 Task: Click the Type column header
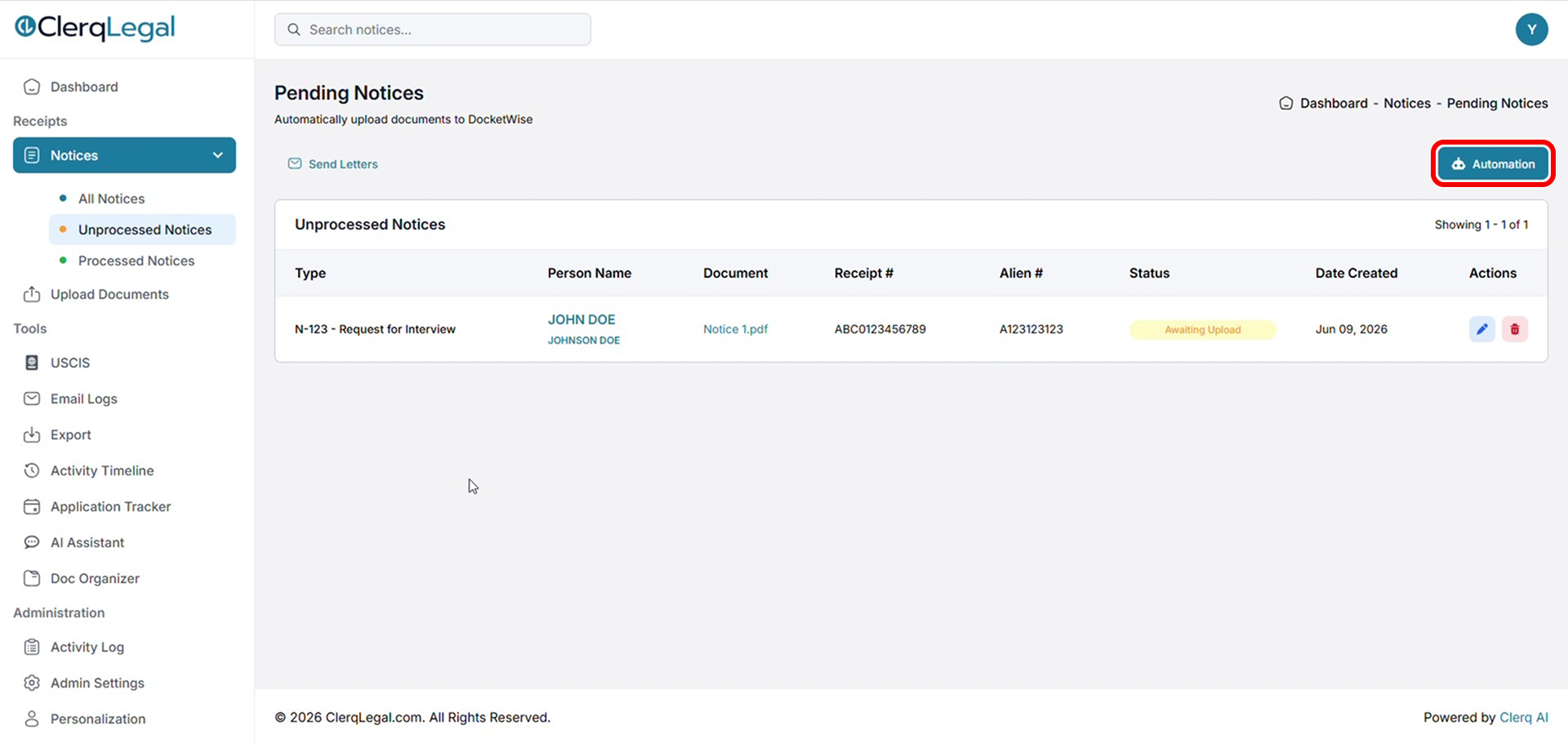[310, 273]
